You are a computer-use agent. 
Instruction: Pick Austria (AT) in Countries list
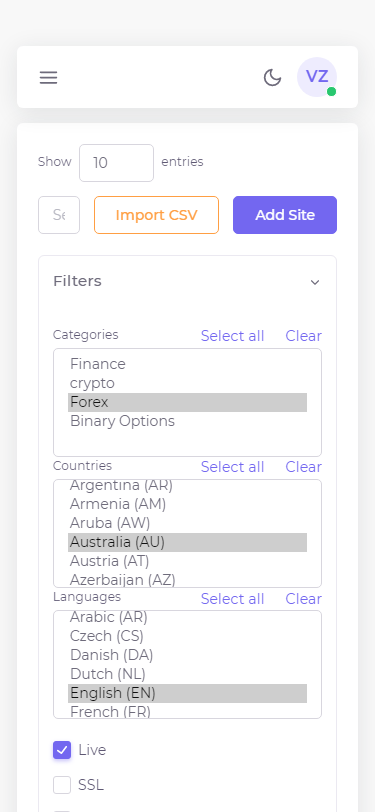(x=188, y=561)
